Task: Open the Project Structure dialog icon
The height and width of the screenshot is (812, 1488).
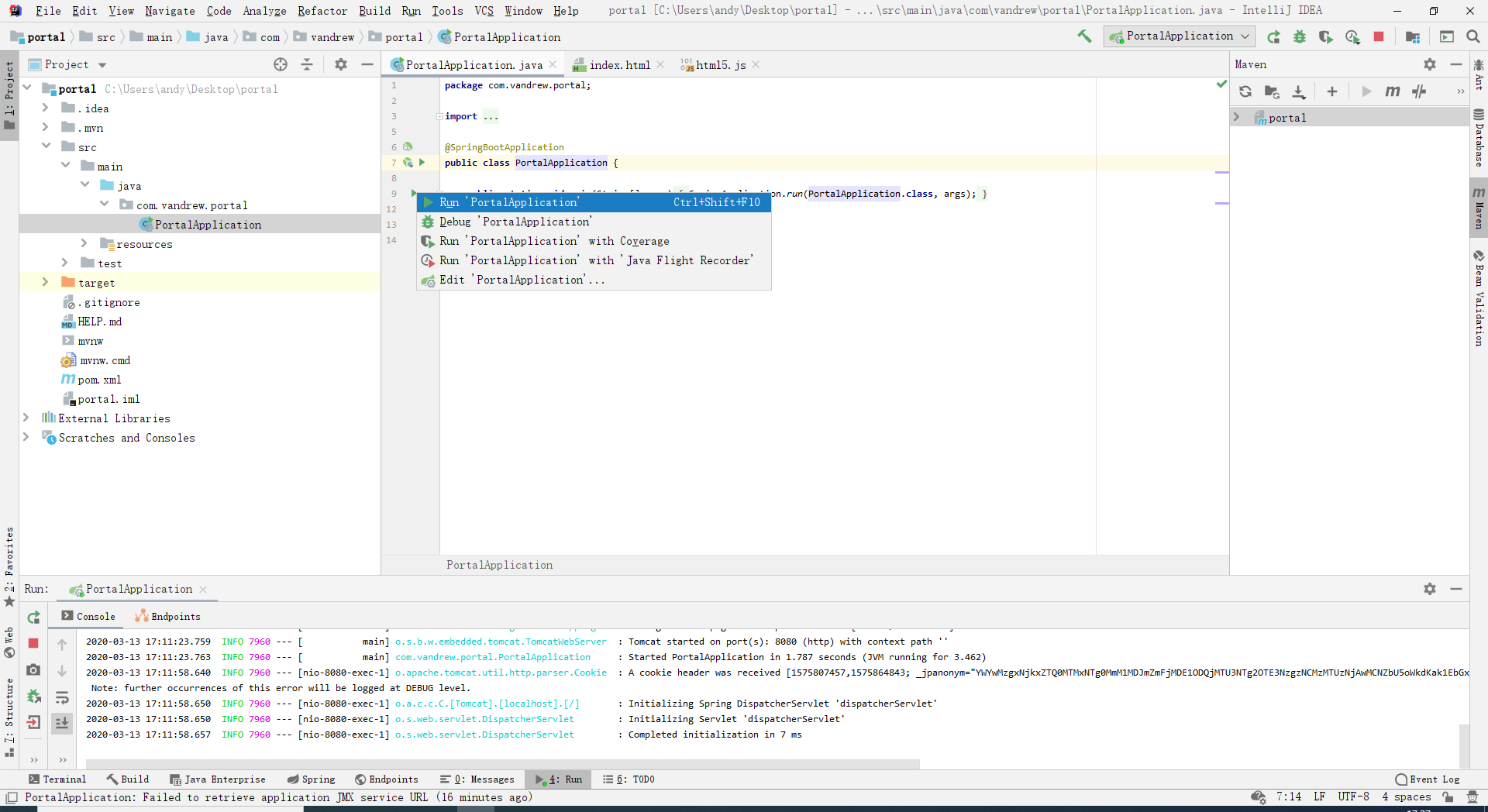Action: pyautogui.click(x=1413, y=36)
